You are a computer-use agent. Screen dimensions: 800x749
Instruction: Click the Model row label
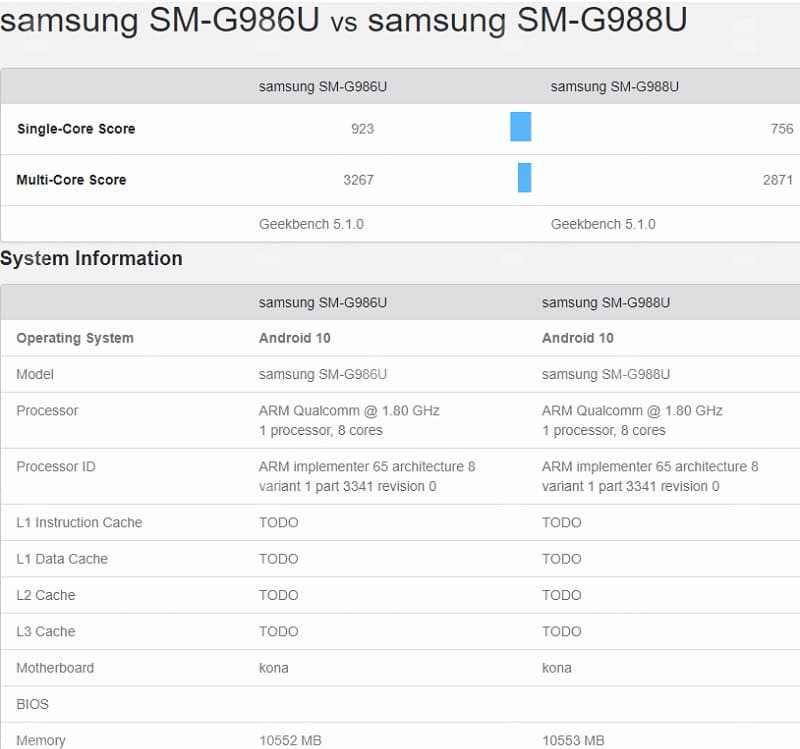35,374
